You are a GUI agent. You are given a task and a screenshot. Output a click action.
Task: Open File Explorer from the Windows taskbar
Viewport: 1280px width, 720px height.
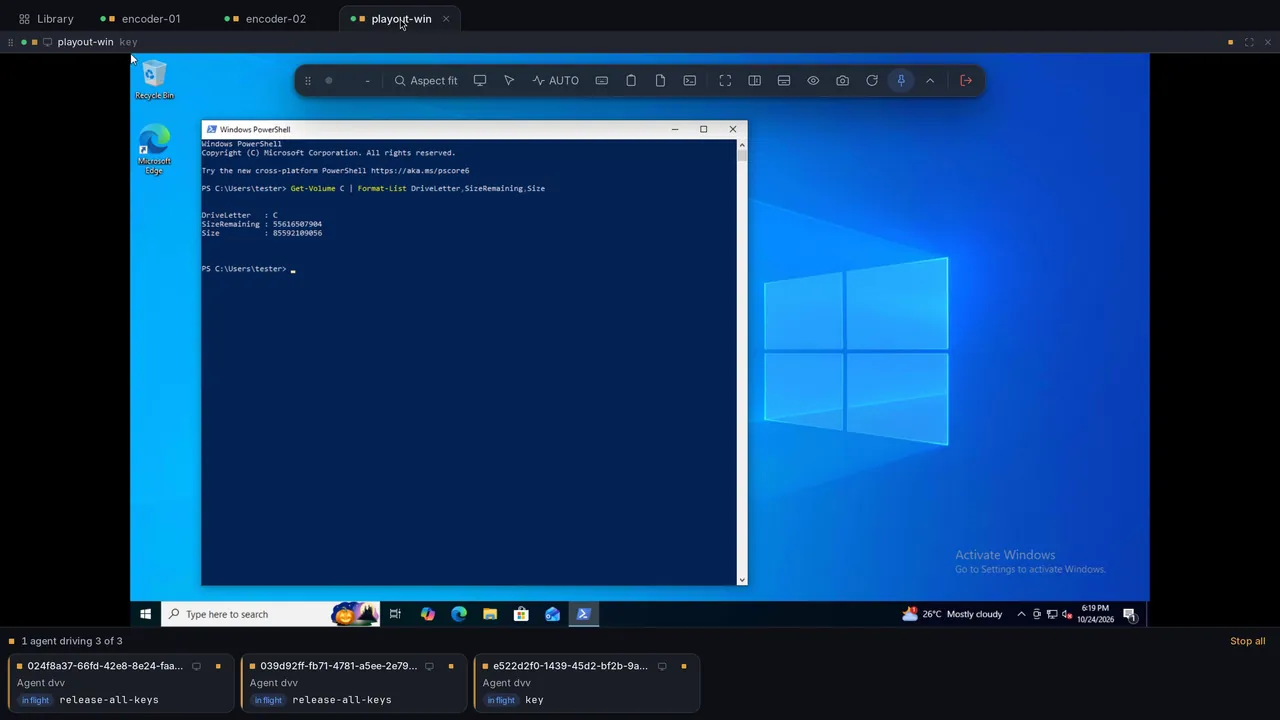(490, 614)
